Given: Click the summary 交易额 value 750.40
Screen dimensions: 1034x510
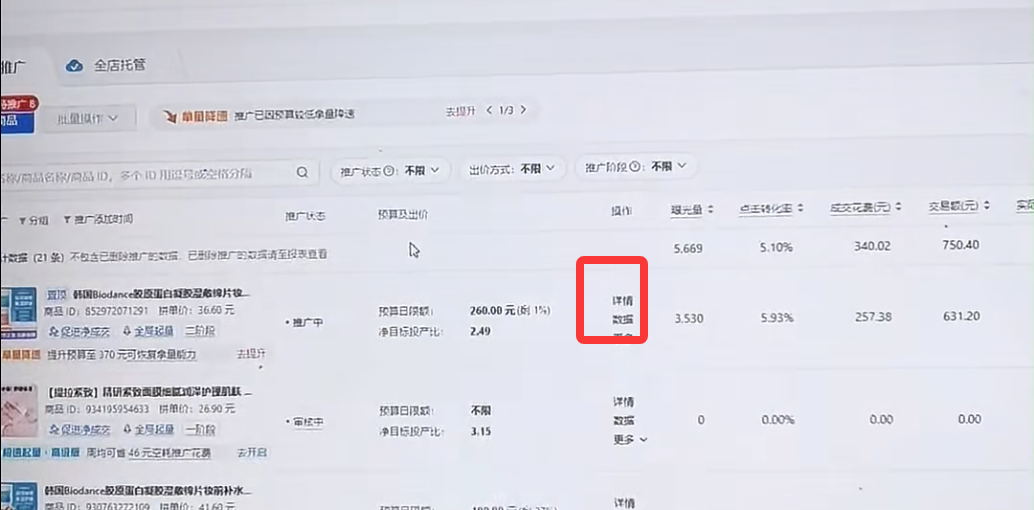Looking at the screenshot, I should (961, 245).
